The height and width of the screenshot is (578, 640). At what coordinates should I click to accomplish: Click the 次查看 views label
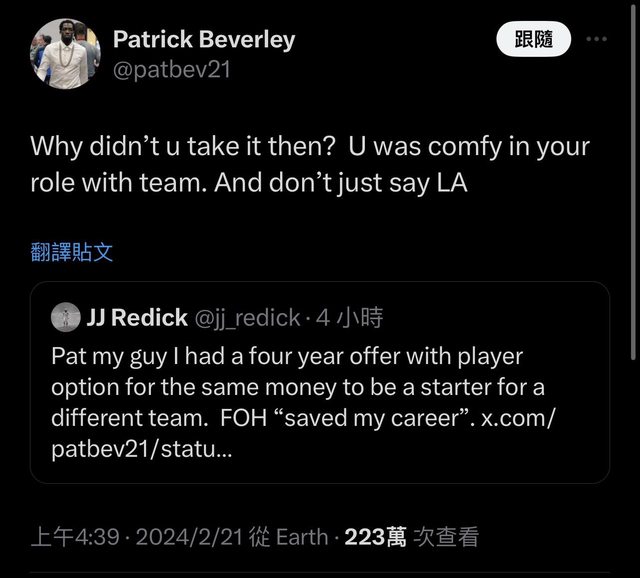pos(447,537)
